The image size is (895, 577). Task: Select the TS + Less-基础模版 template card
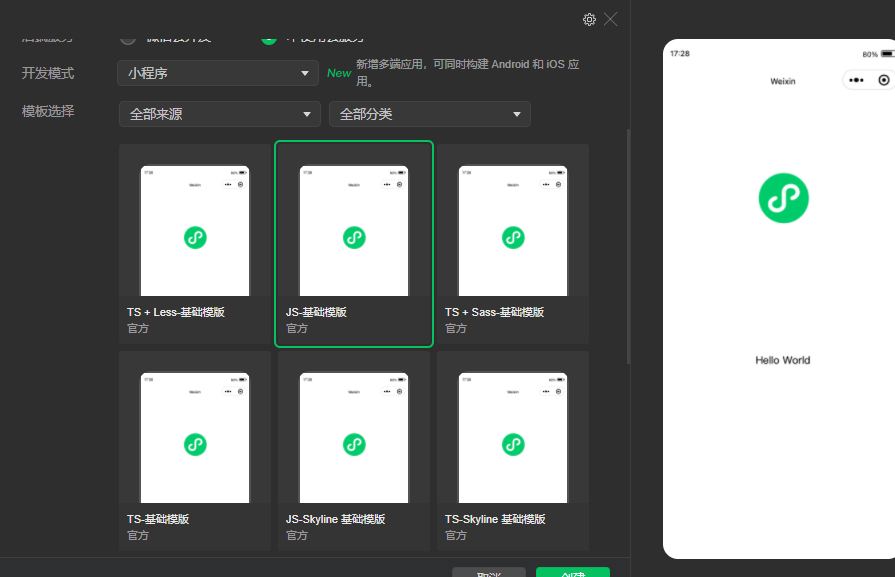click(195, 244)
